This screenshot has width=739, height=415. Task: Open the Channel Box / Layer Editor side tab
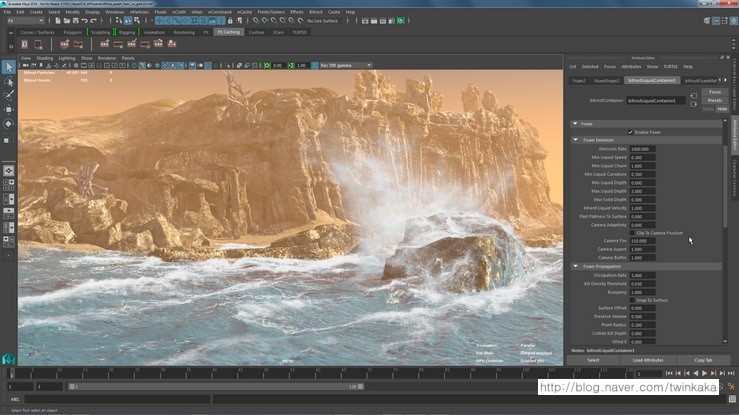[x=734, y=85]
